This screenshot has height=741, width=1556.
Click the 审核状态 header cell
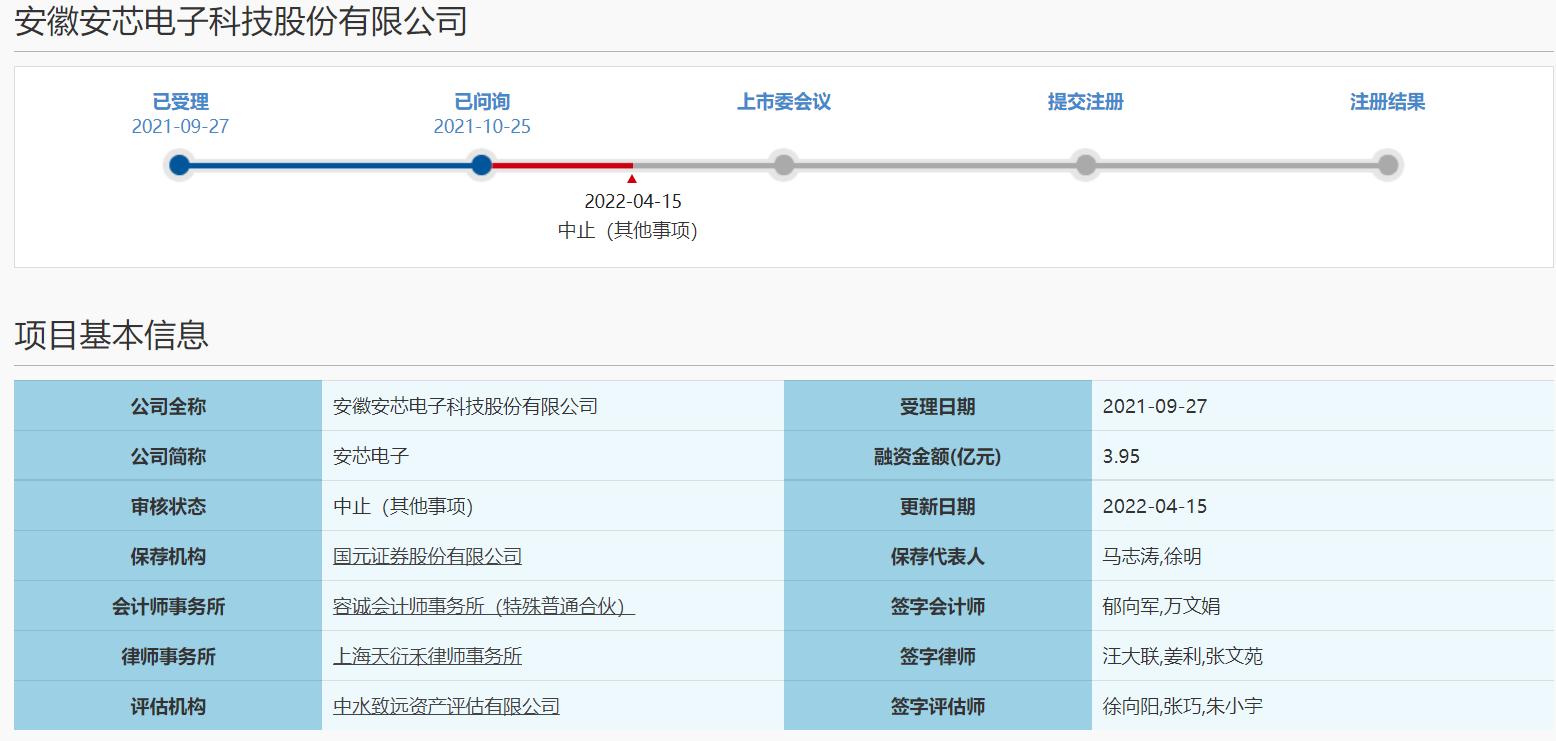168,506
